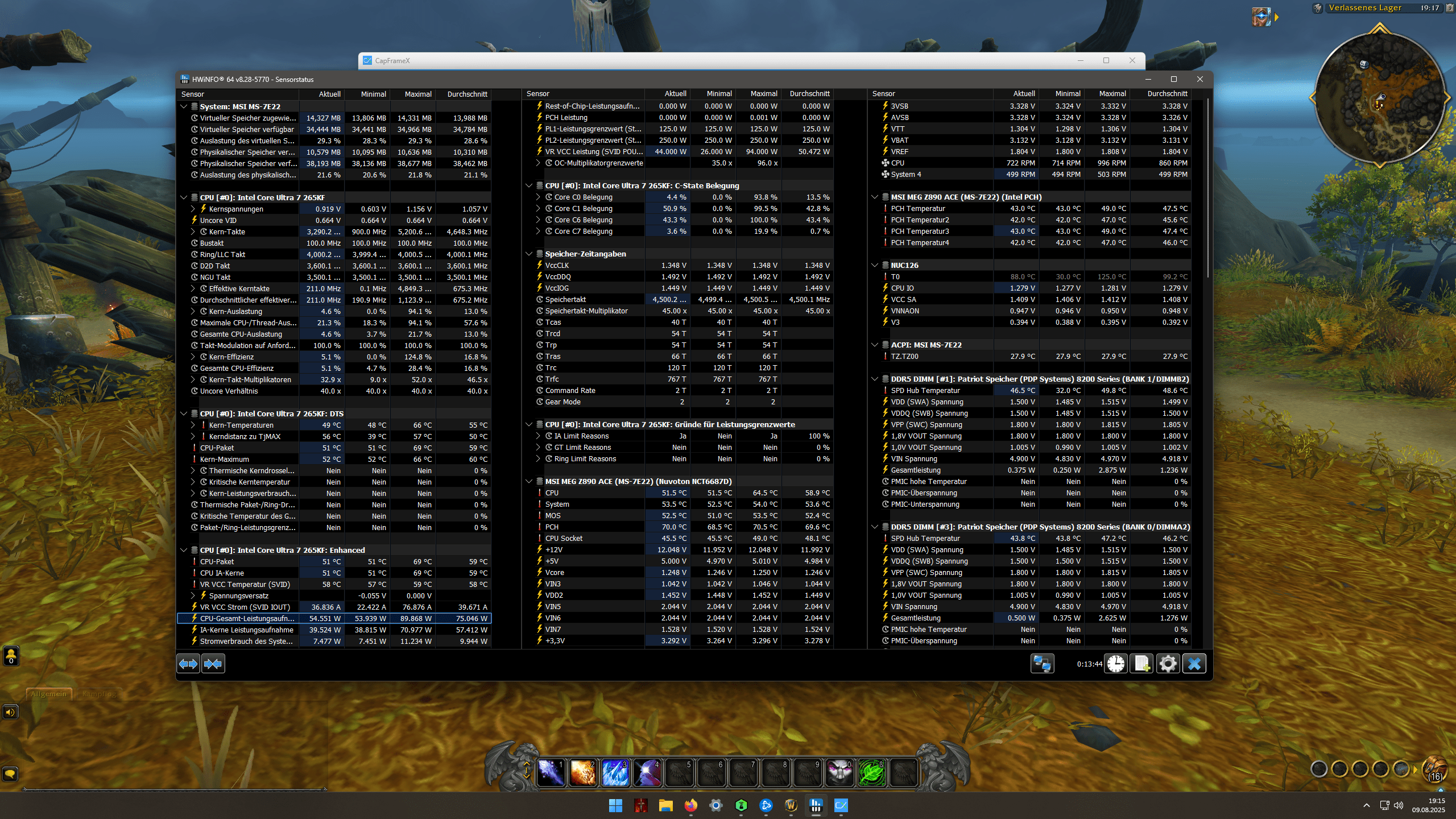Viewport: 1456px width, 819px height.
Task: Click the collapse columns arrows icon
Action: pyautogui.click(x=213, y=664)
